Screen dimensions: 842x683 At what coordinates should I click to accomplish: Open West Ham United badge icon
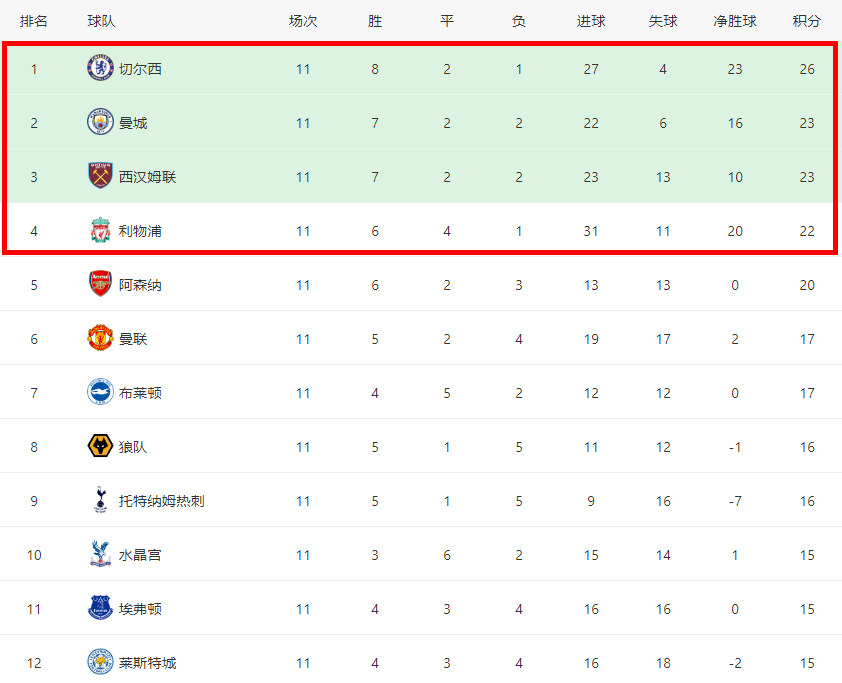(x=100, y=176)
